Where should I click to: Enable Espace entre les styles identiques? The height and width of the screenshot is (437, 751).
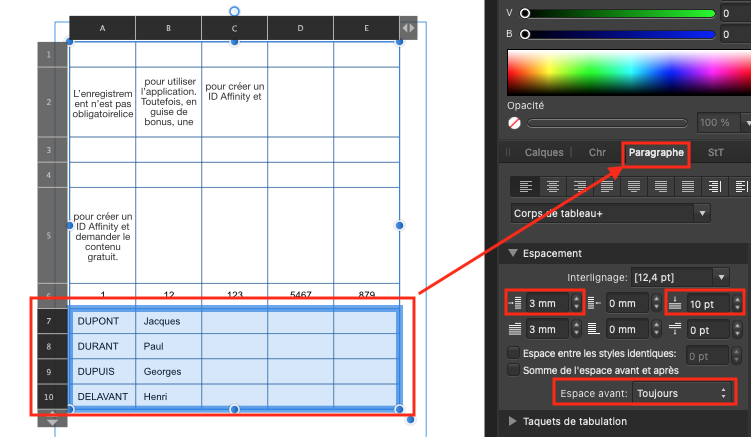[x=513, y=353]
